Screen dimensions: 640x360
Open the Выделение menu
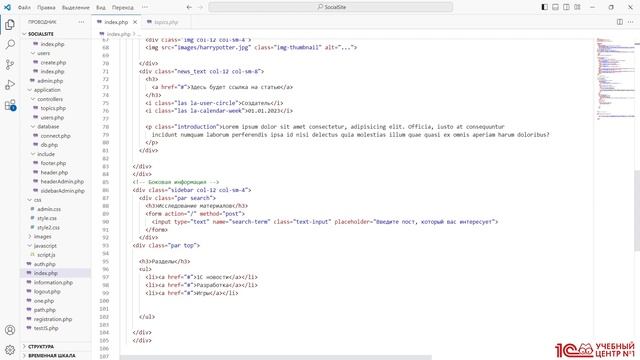coord(76,7)
